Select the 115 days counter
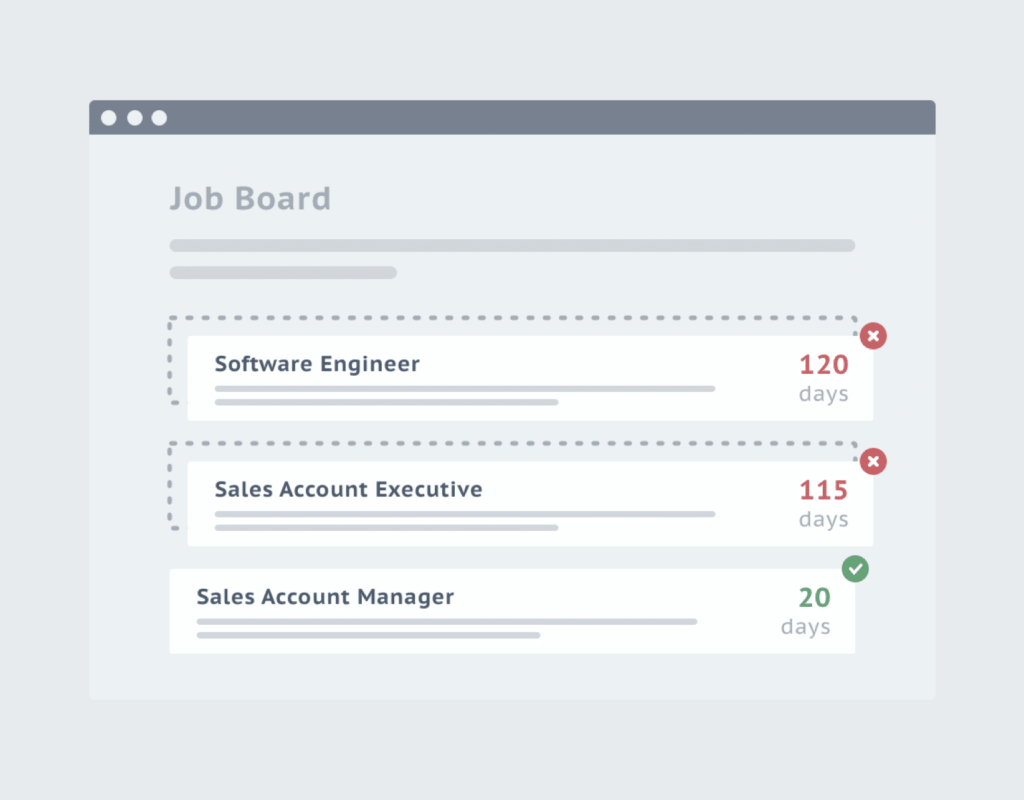Viewport: 1024px width, 800px height. (824, 504)
